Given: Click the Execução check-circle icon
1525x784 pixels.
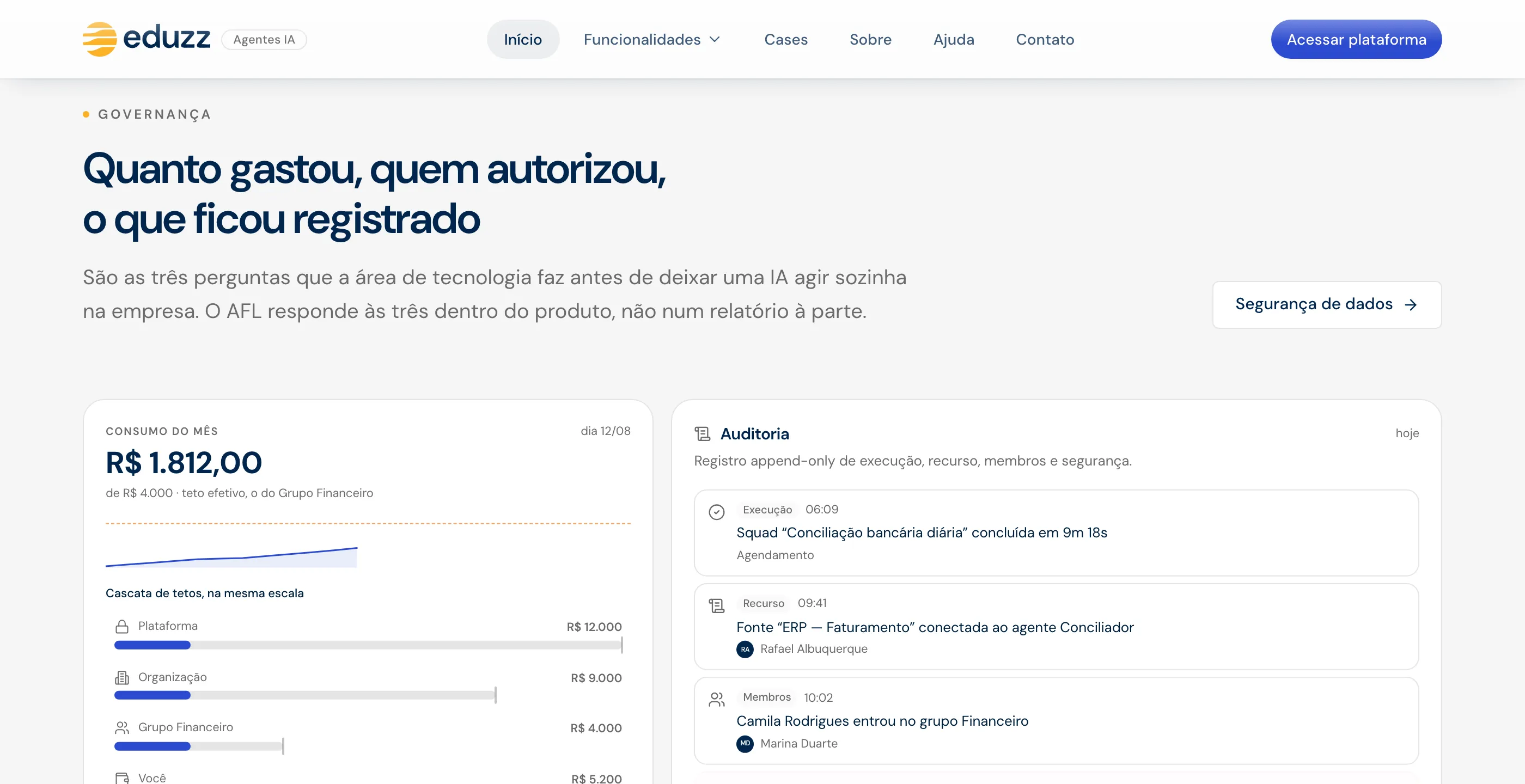Looking at the screenshot, I should click(716, 512).
